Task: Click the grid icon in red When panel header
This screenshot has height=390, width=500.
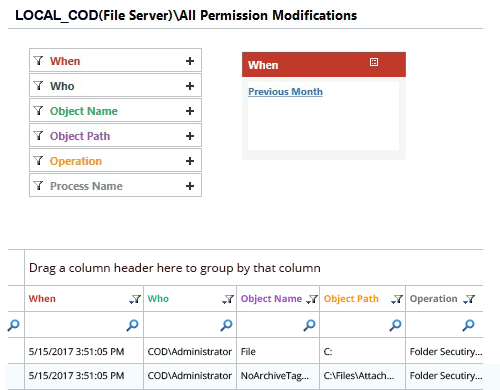Action: (374, 62)
